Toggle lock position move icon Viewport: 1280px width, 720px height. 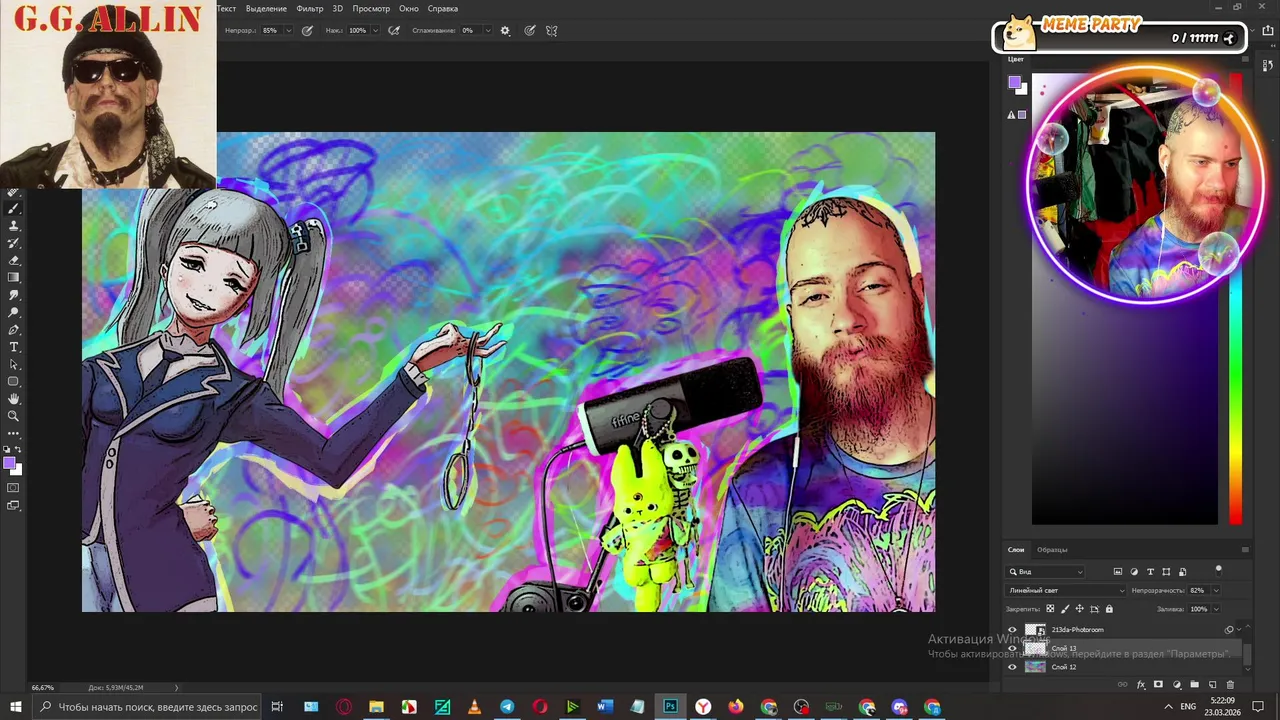(x=1080, y=609)
